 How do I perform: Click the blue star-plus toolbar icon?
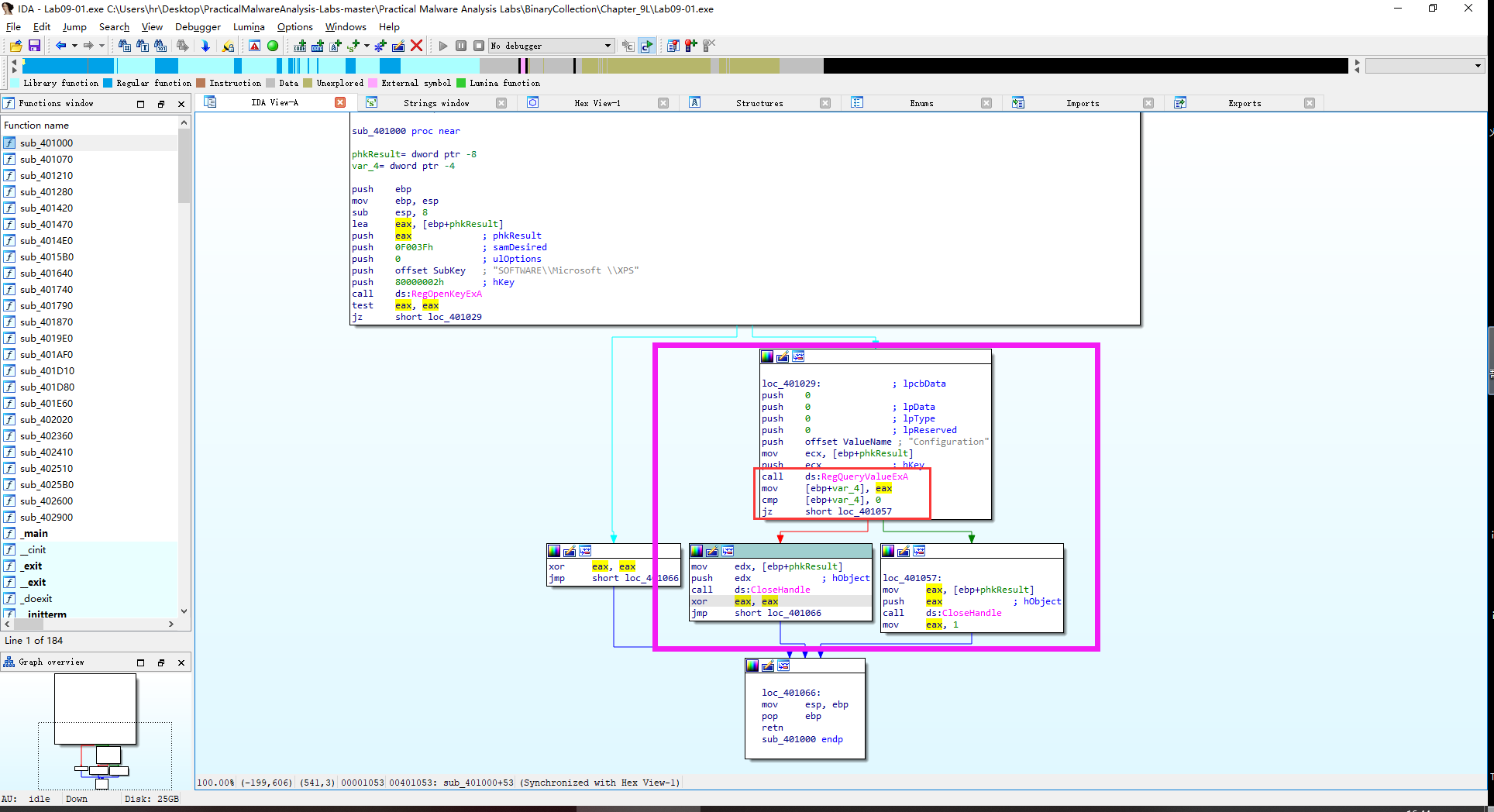380,46
